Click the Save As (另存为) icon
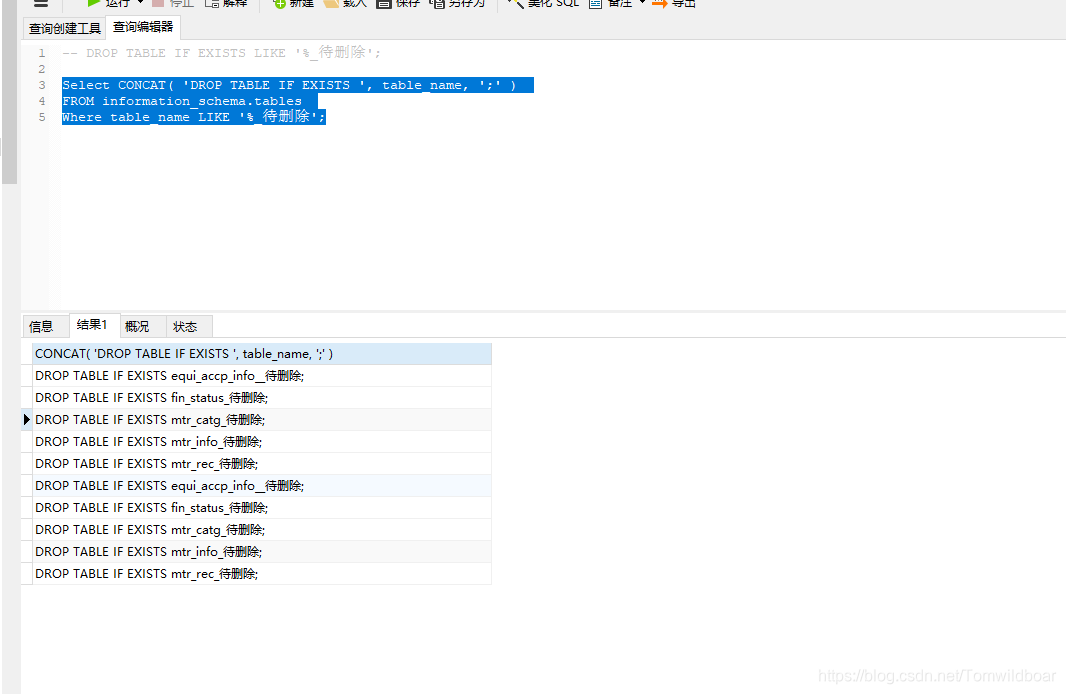 pos(437,3)
